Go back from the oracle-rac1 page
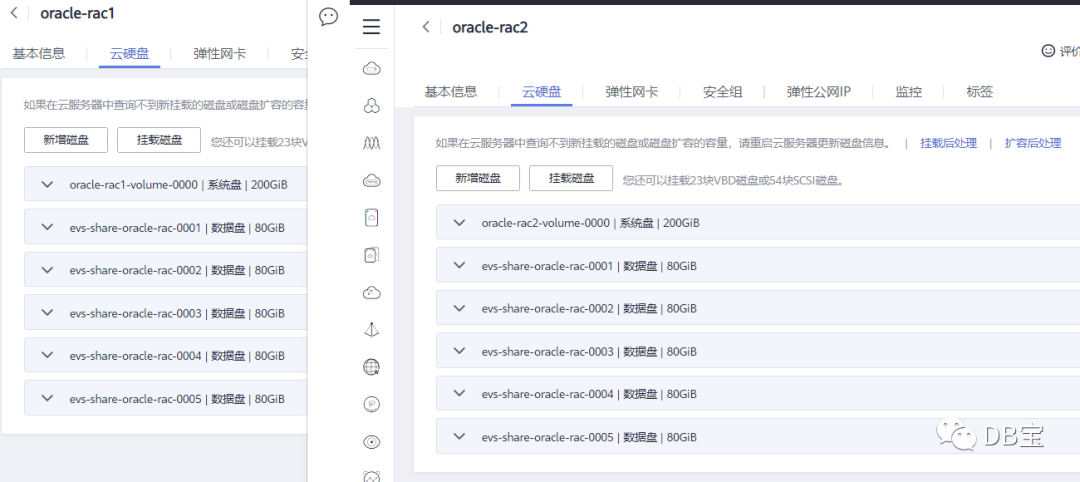The width and height of the screenshot is (1080, 482). 14,13
